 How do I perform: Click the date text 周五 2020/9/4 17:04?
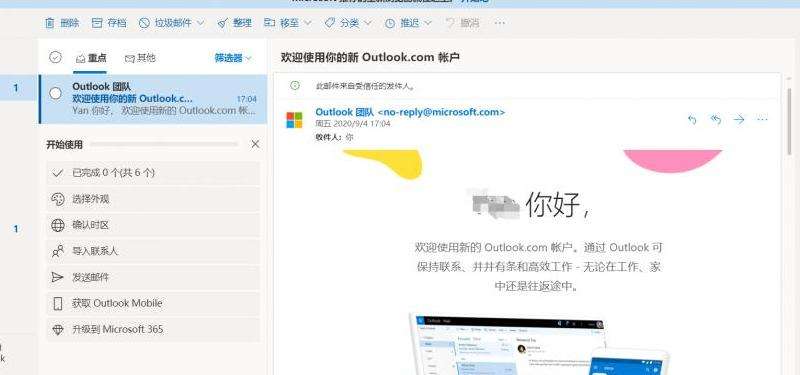[x=353, y=124]
